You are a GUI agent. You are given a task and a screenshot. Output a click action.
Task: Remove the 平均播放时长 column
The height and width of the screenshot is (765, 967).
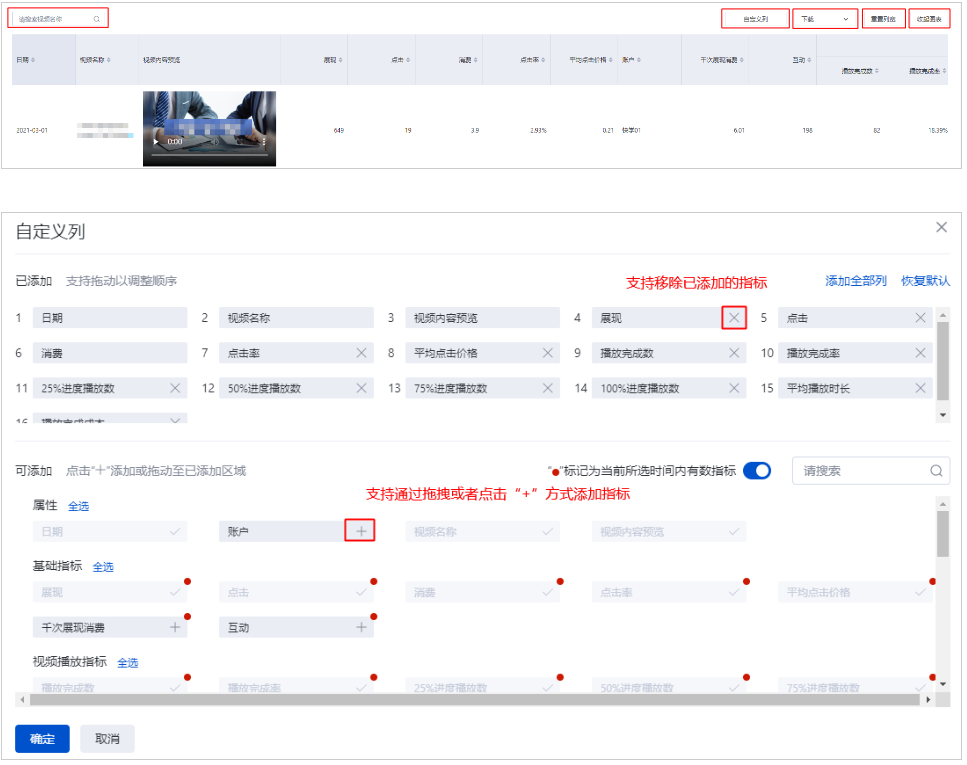point(920,388)
